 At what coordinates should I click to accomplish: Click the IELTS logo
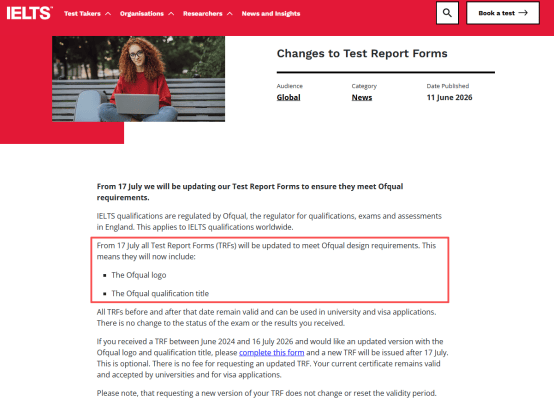pos(29,13)
